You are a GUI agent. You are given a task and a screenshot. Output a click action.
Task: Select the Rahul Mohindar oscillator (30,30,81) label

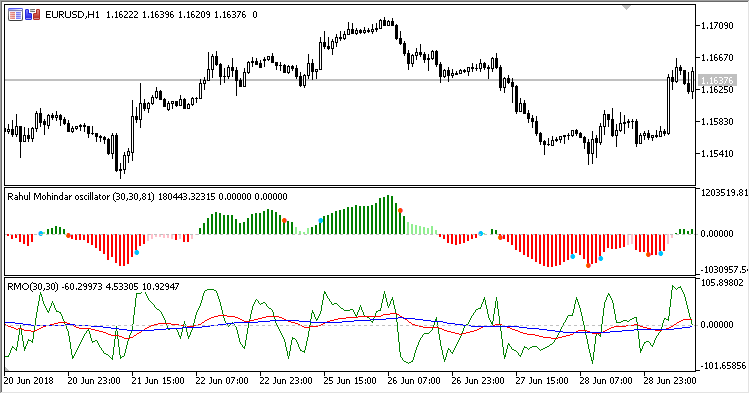(x=81, y=197)
